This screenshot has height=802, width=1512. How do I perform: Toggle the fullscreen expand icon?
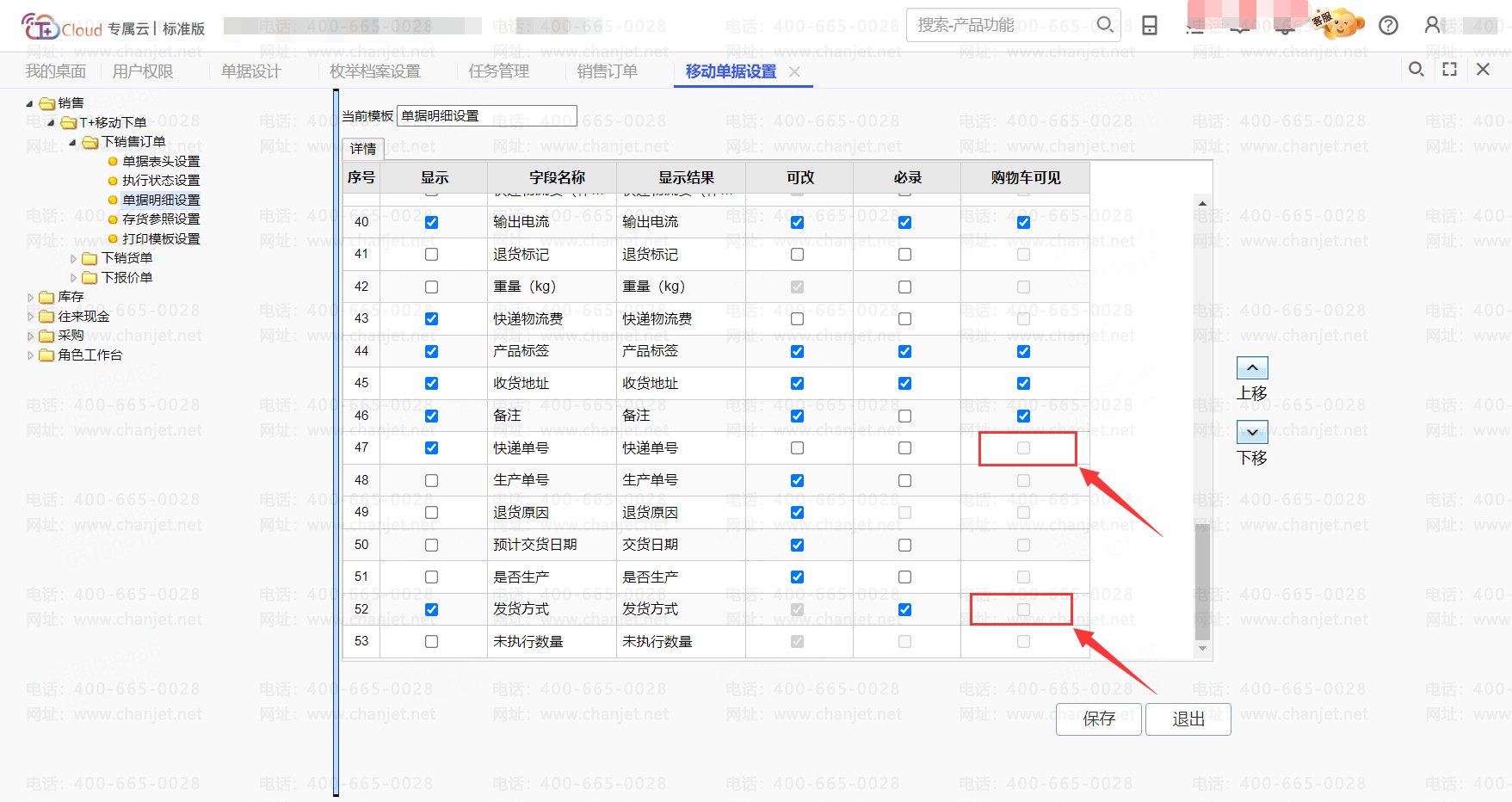[x=1450, y=70]
